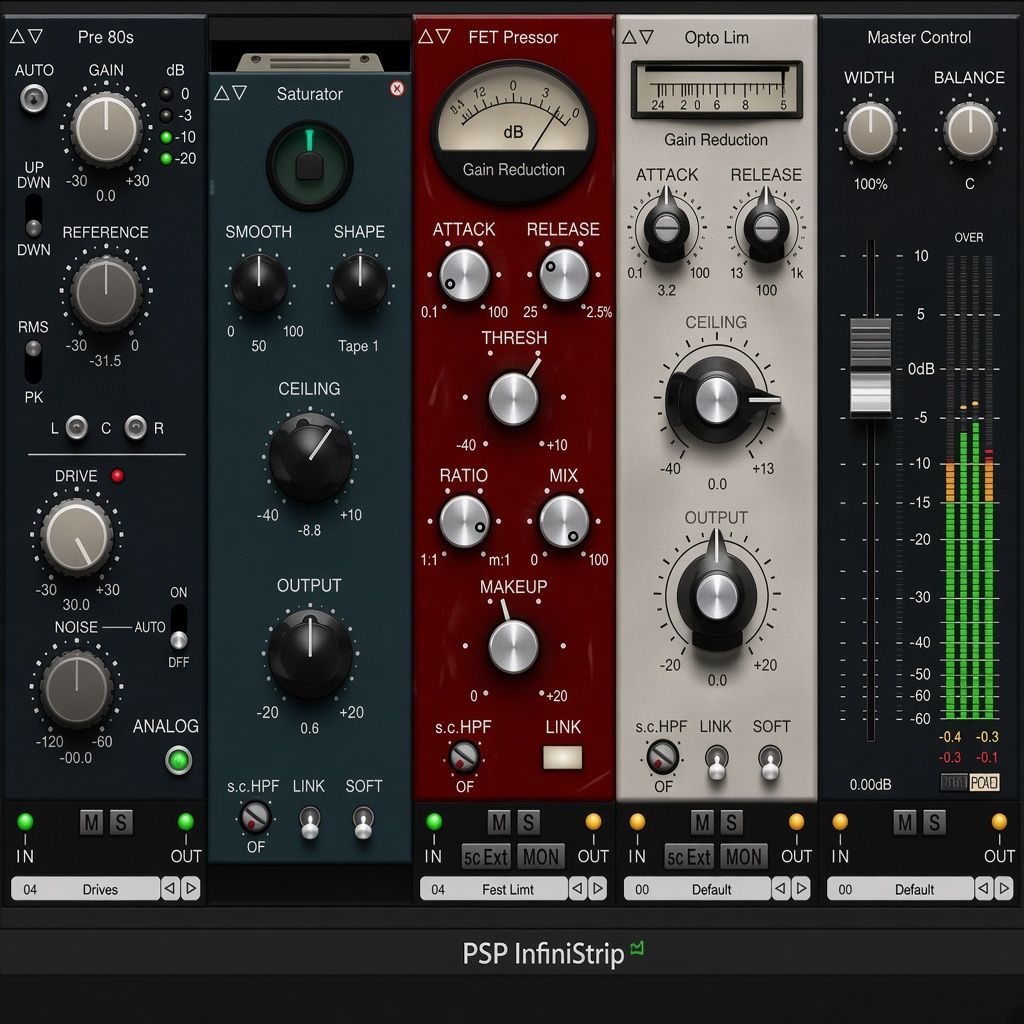Click the Pre 80s IN green LED
This screenshot has height=1024, width=1024.
25,822
